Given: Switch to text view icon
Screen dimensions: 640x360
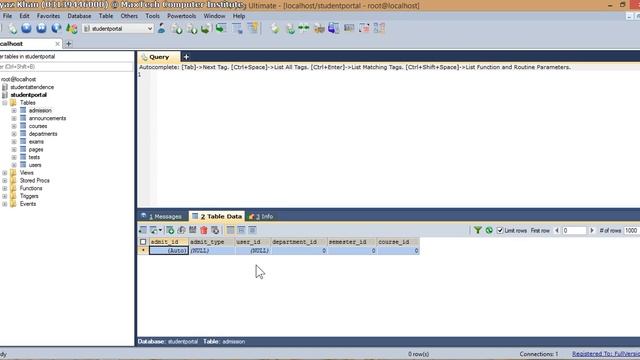Looking at the screenshot, I should (252, 230).
